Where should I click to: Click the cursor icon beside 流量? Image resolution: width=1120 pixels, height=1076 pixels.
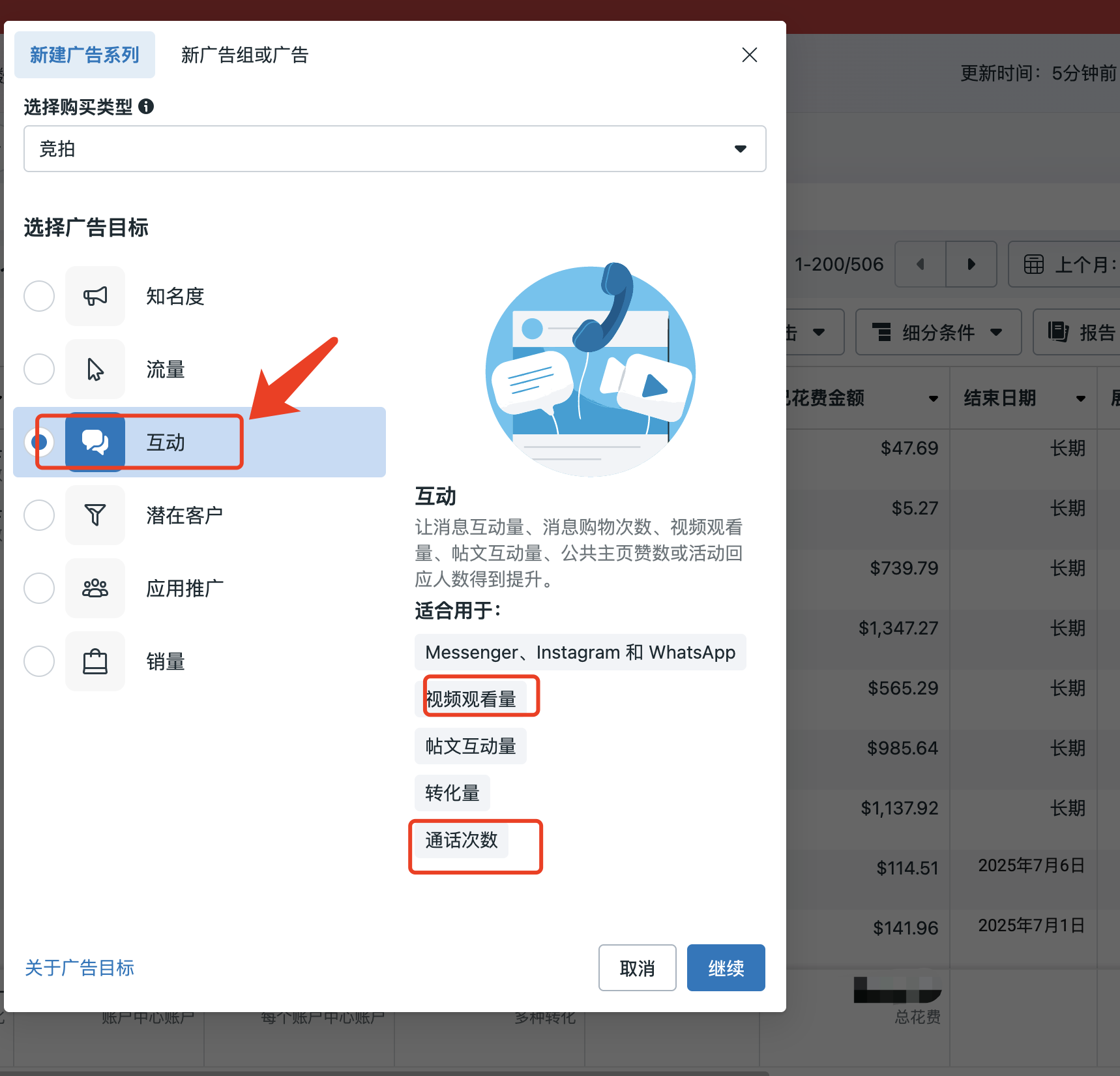click(95, 369)
